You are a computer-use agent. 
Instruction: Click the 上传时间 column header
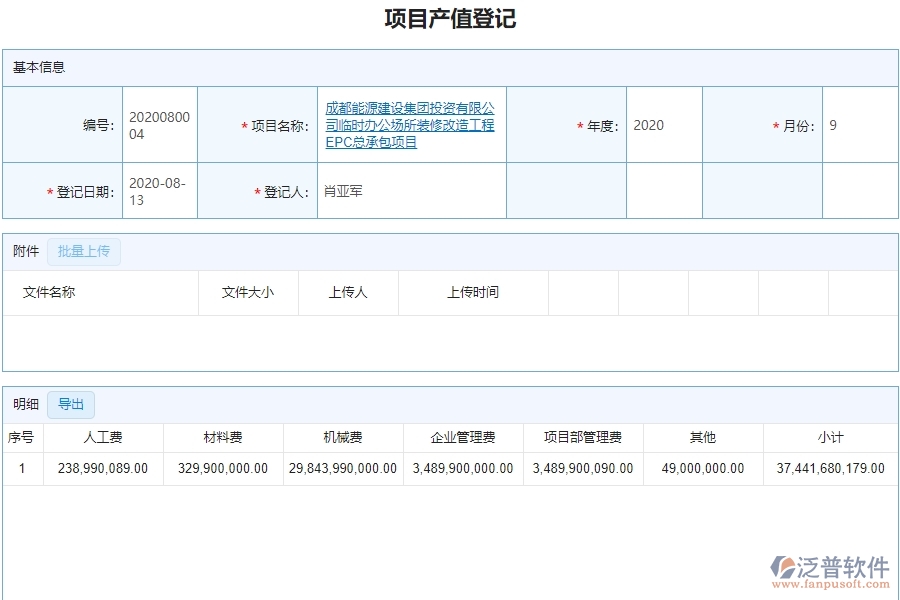(x=472, y=292)
